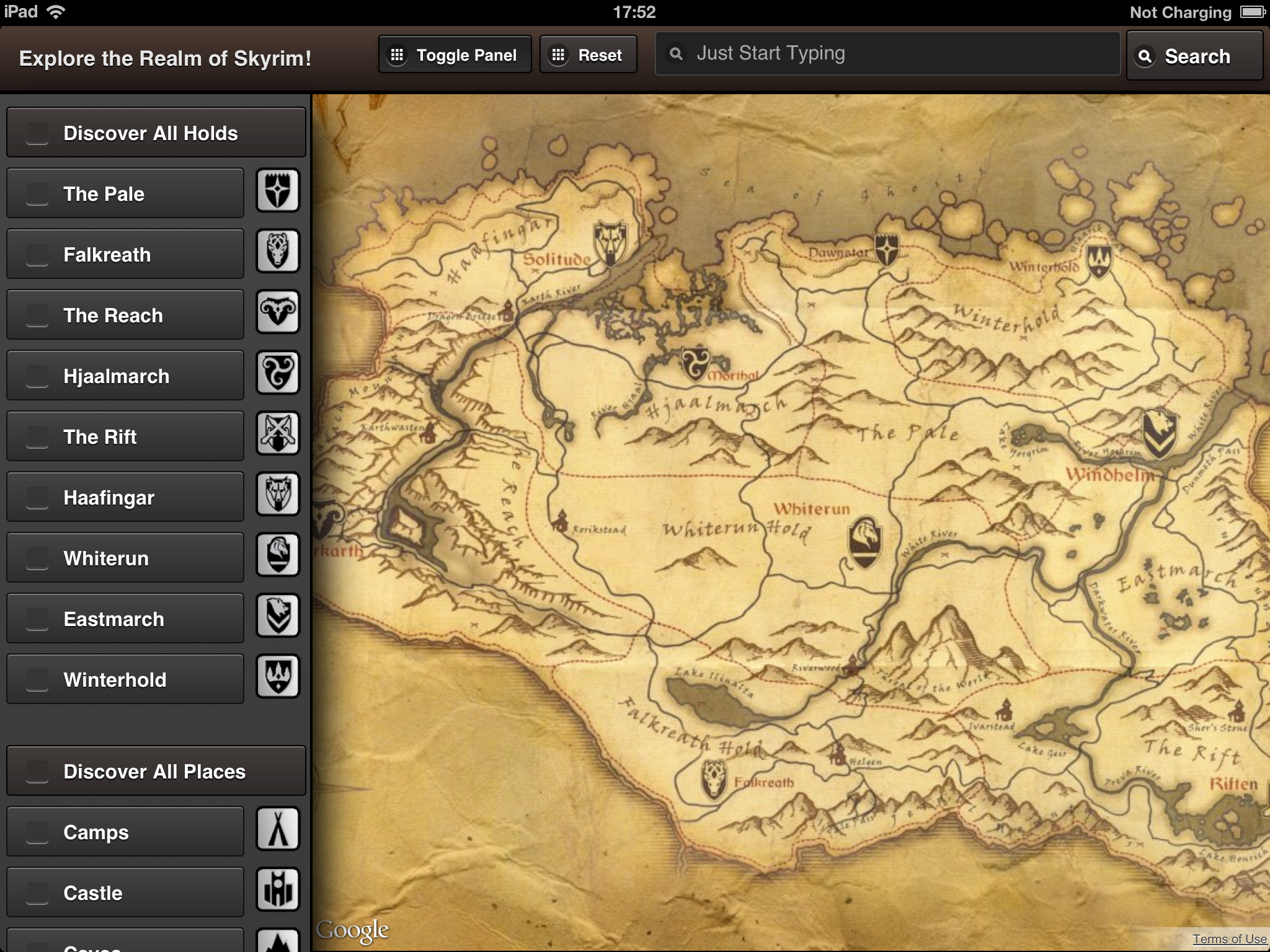Tap the Windhelm bear marker on map

point(1159,433)
